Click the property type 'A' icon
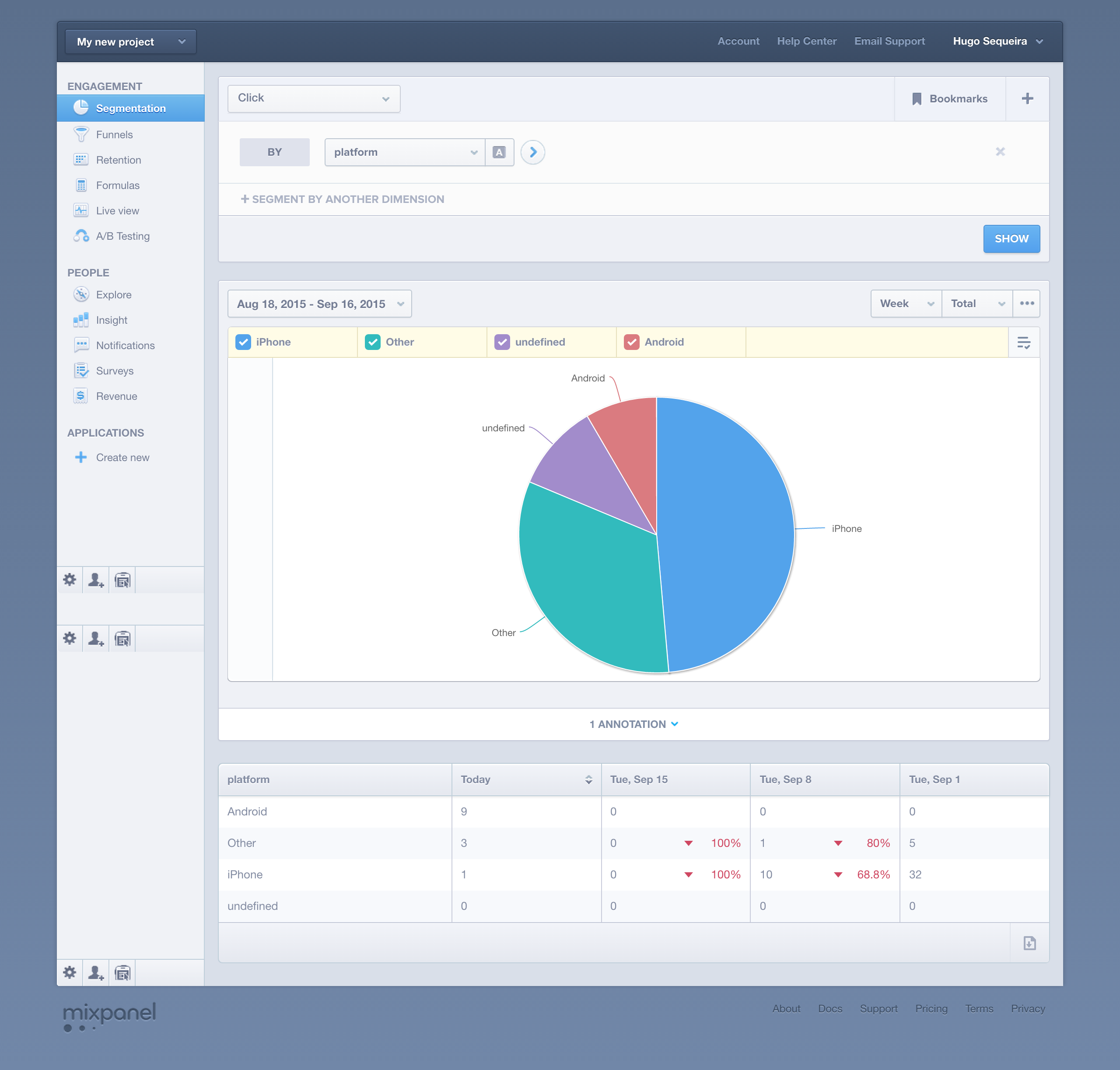Image resolution: width=1120 pixels, height=1070 pixels. pos(499,152)
